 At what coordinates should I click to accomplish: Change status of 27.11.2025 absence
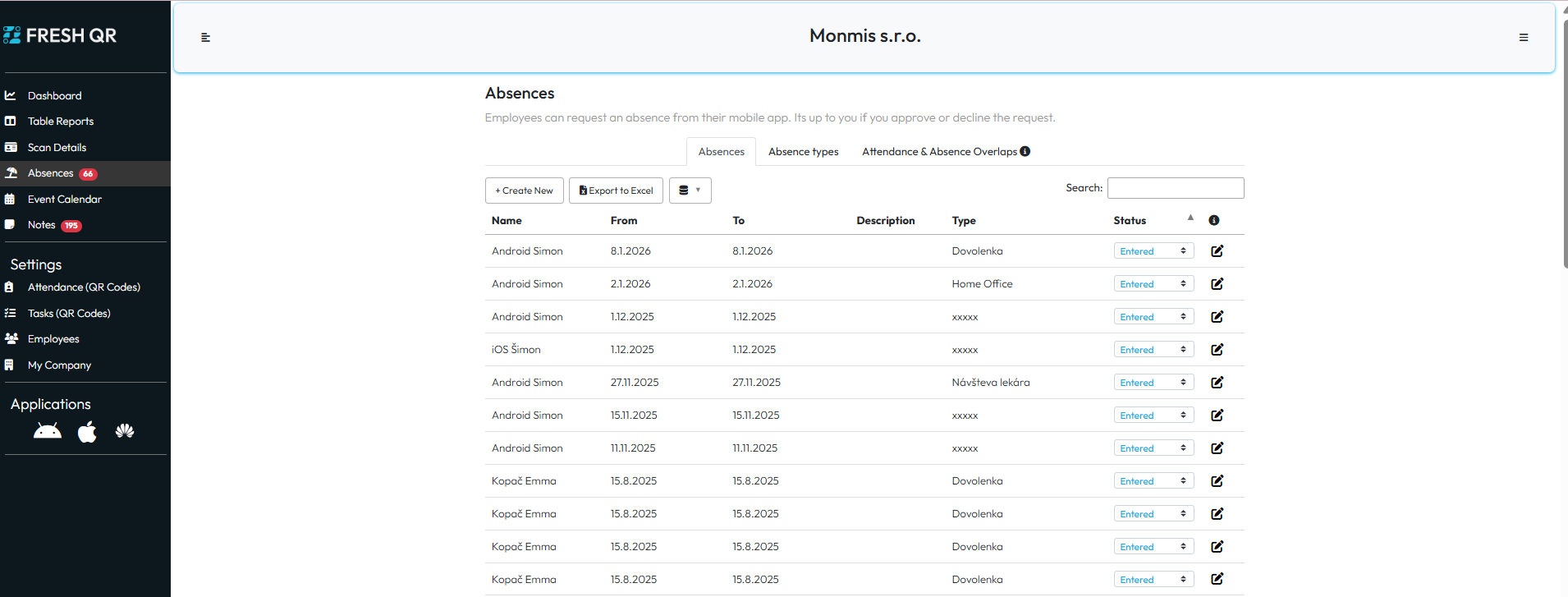pyautogui.click(x=1153, y=383)
